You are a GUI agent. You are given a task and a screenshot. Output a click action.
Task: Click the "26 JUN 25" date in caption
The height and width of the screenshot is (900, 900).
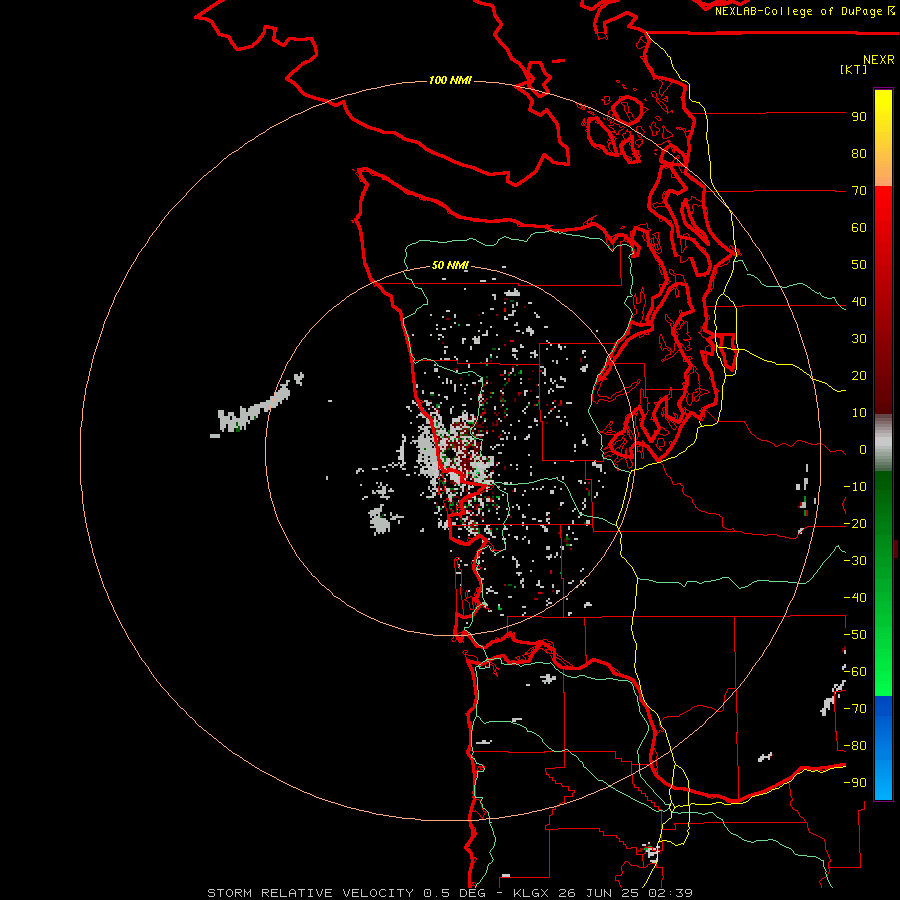(x=598, y=893)
